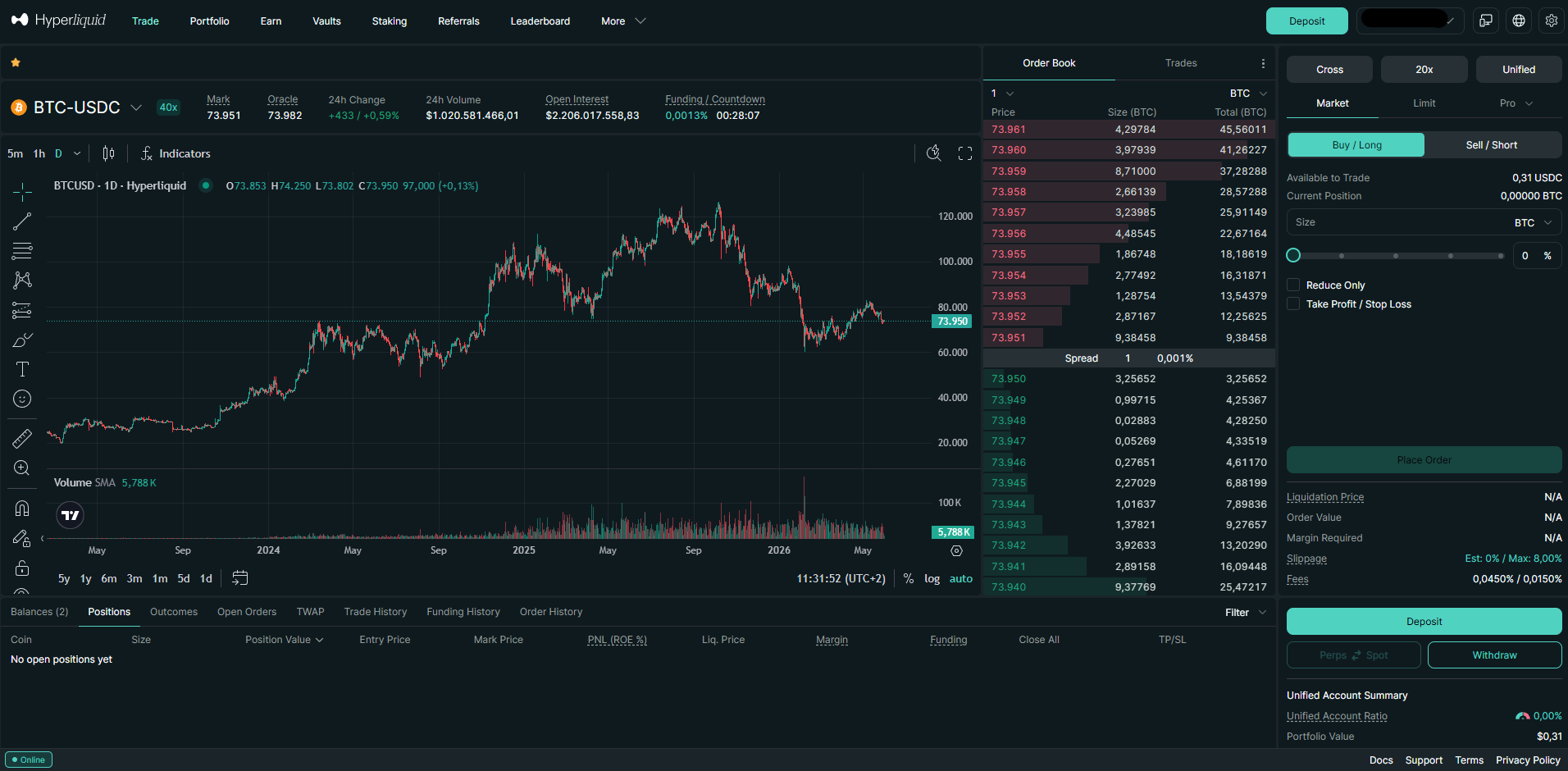Viewport: 1568px width, 771px height.
Task: Switch the chart to fullscreen mode
Action: [x=965, y=153]
